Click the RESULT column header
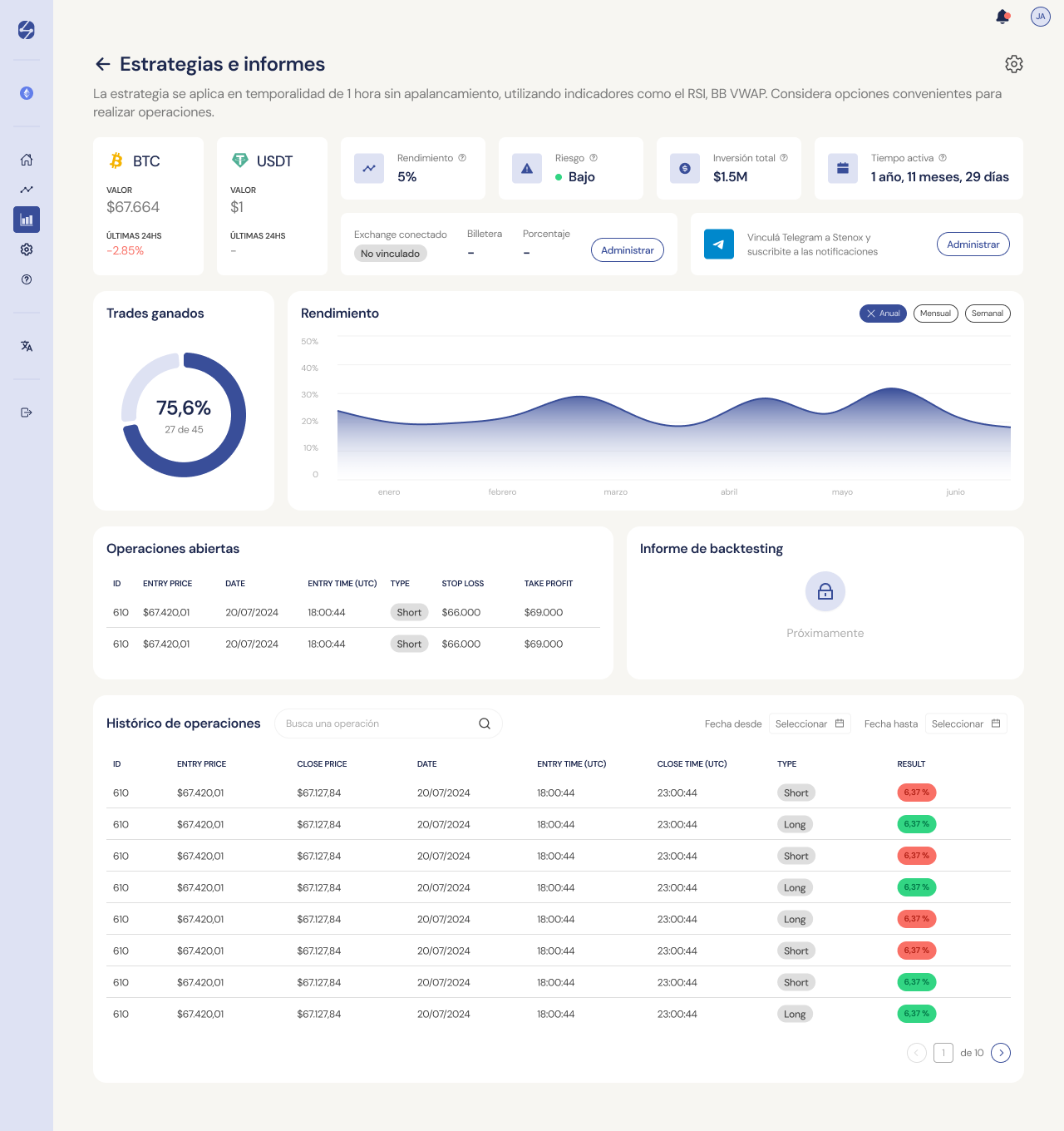 click(911, 763)
